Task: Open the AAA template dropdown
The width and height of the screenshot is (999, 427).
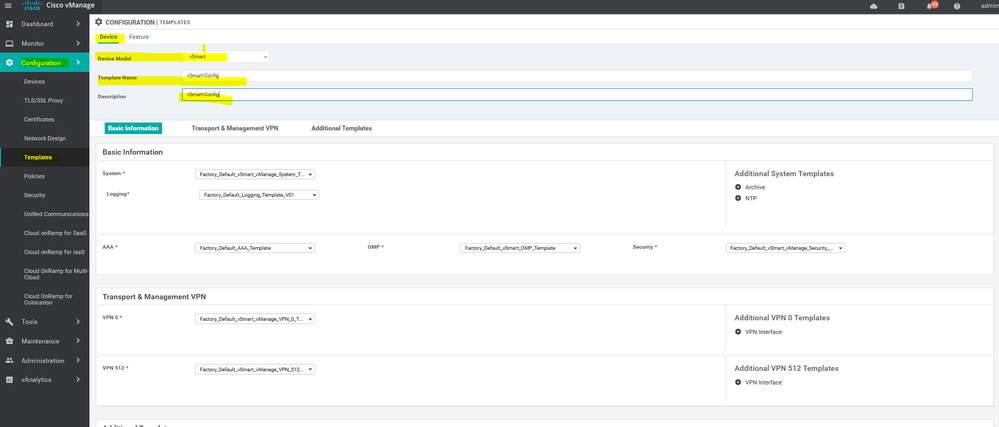Action: coord(255,248)
